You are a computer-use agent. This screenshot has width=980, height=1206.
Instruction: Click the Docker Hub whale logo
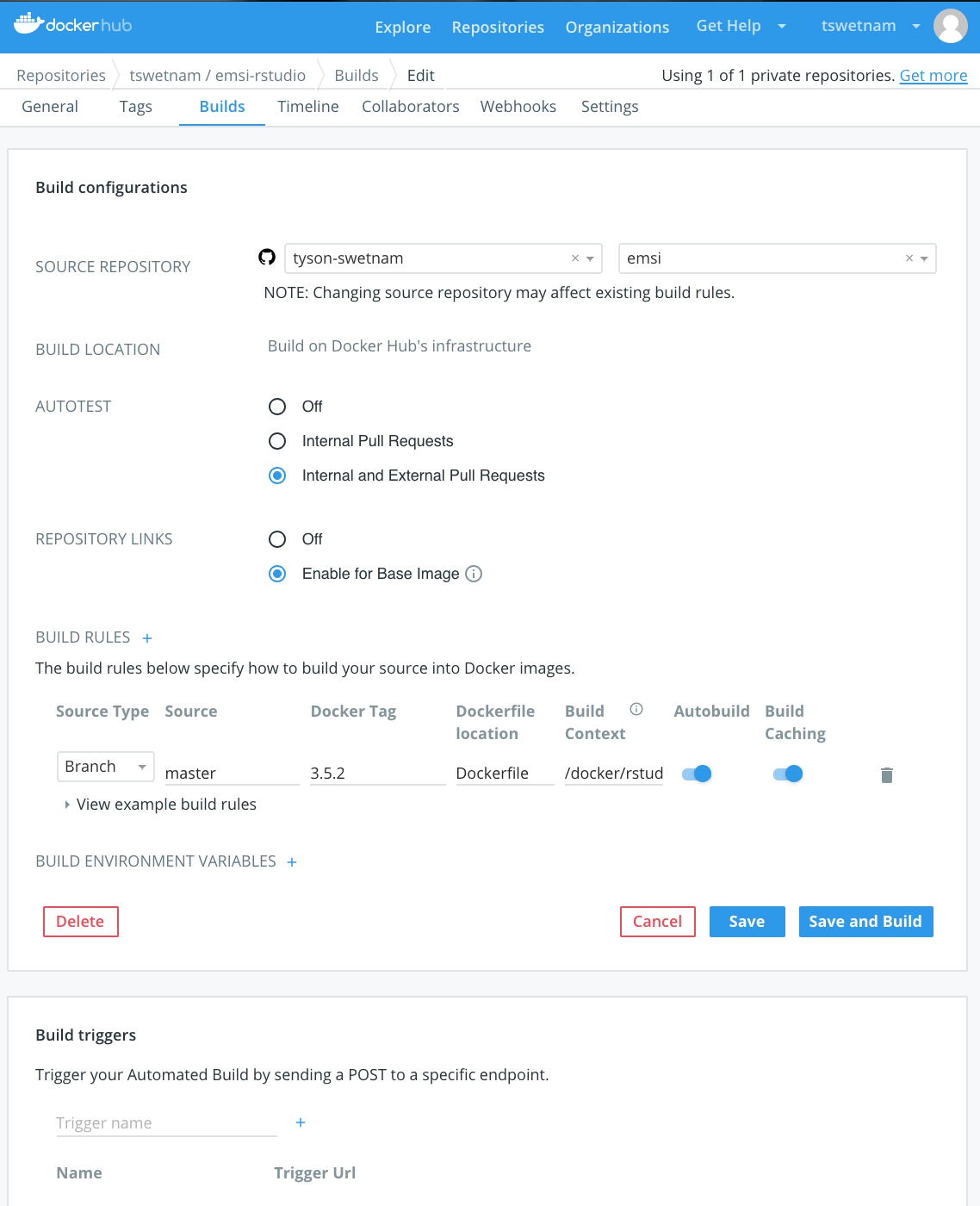(x=73, y=24)
